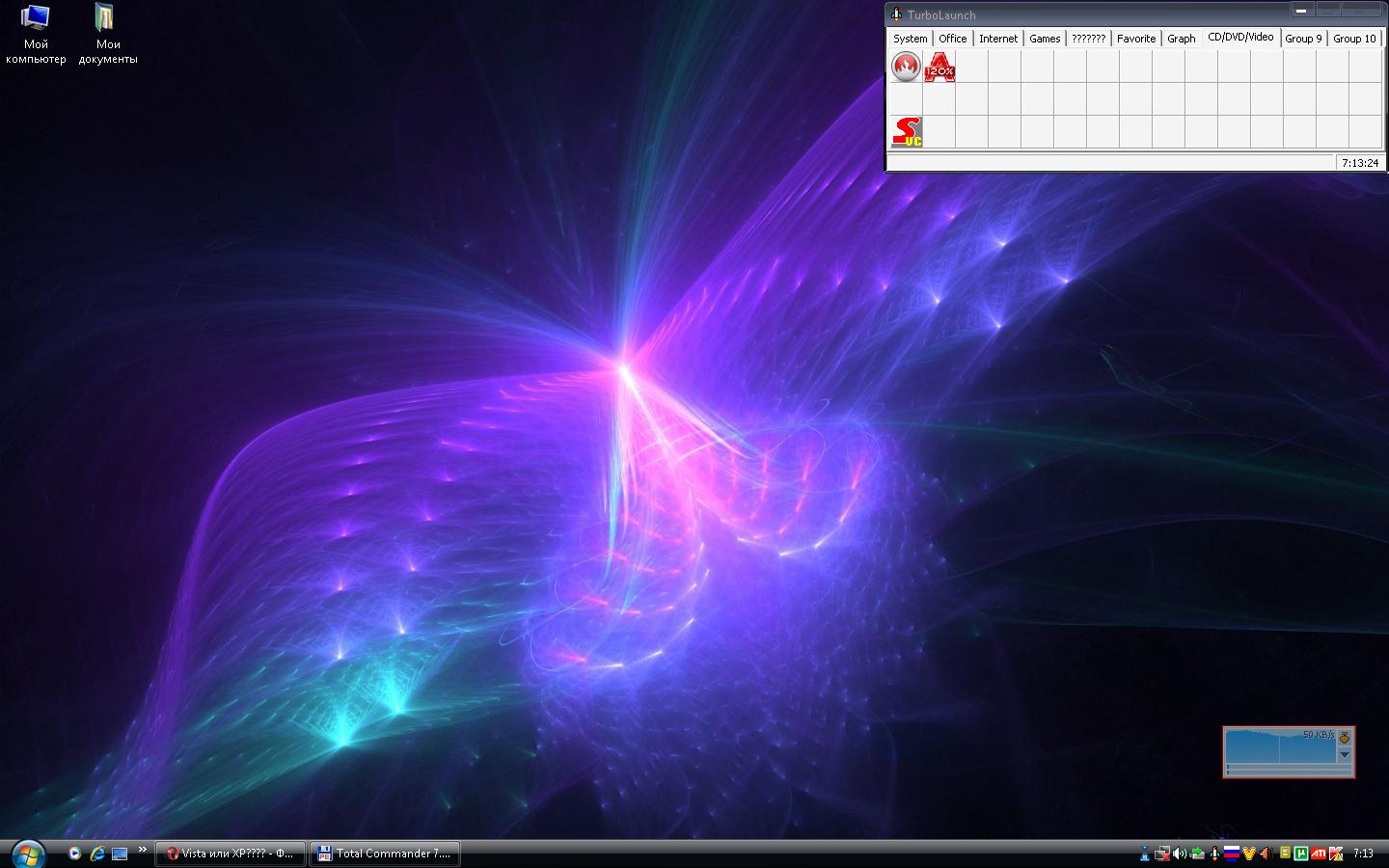Click the Russian flag language tray icon
Viewport: 1389px width, 868px height.
tap(1232, 854)
